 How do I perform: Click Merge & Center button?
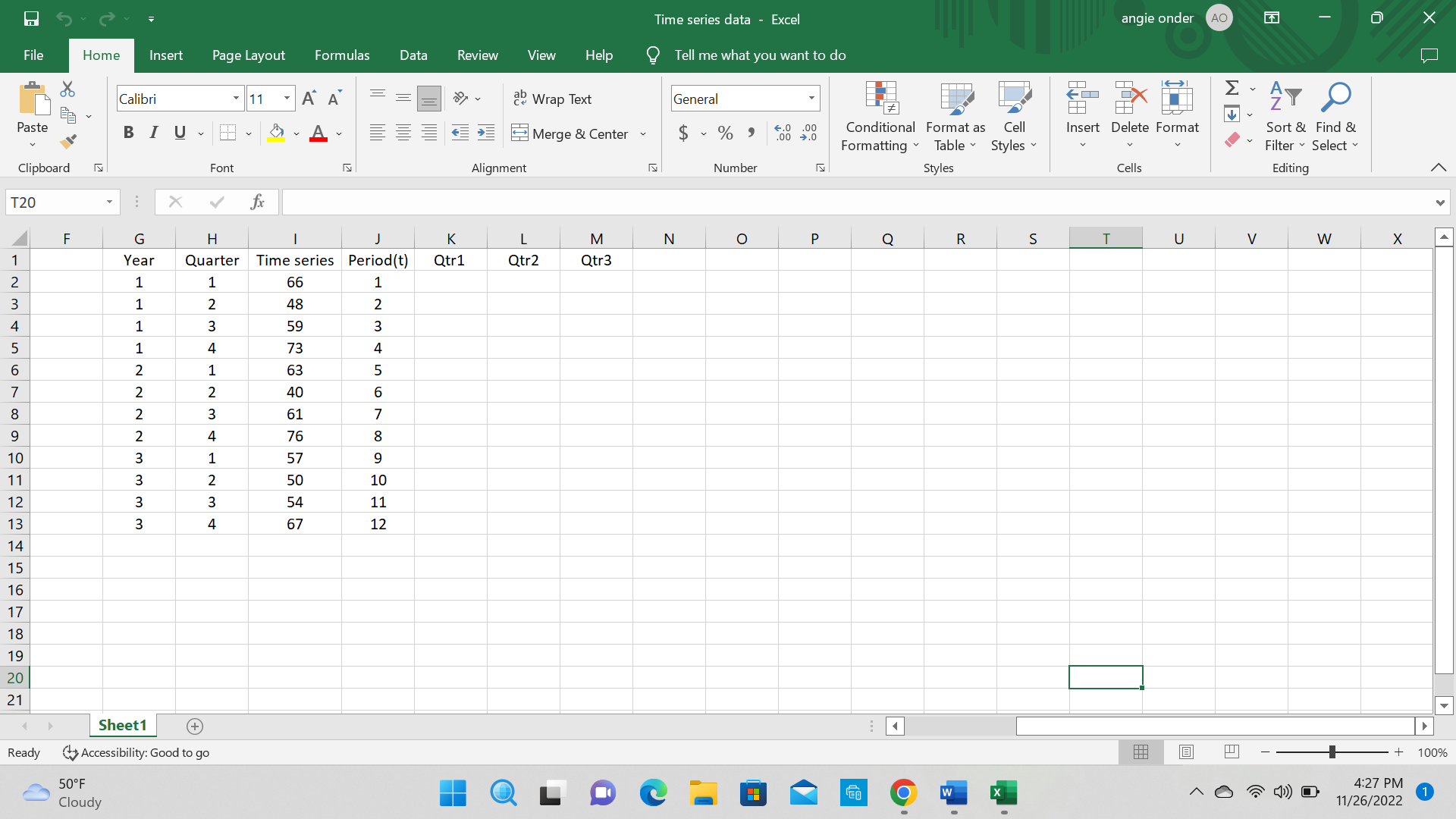coord(570,133)
